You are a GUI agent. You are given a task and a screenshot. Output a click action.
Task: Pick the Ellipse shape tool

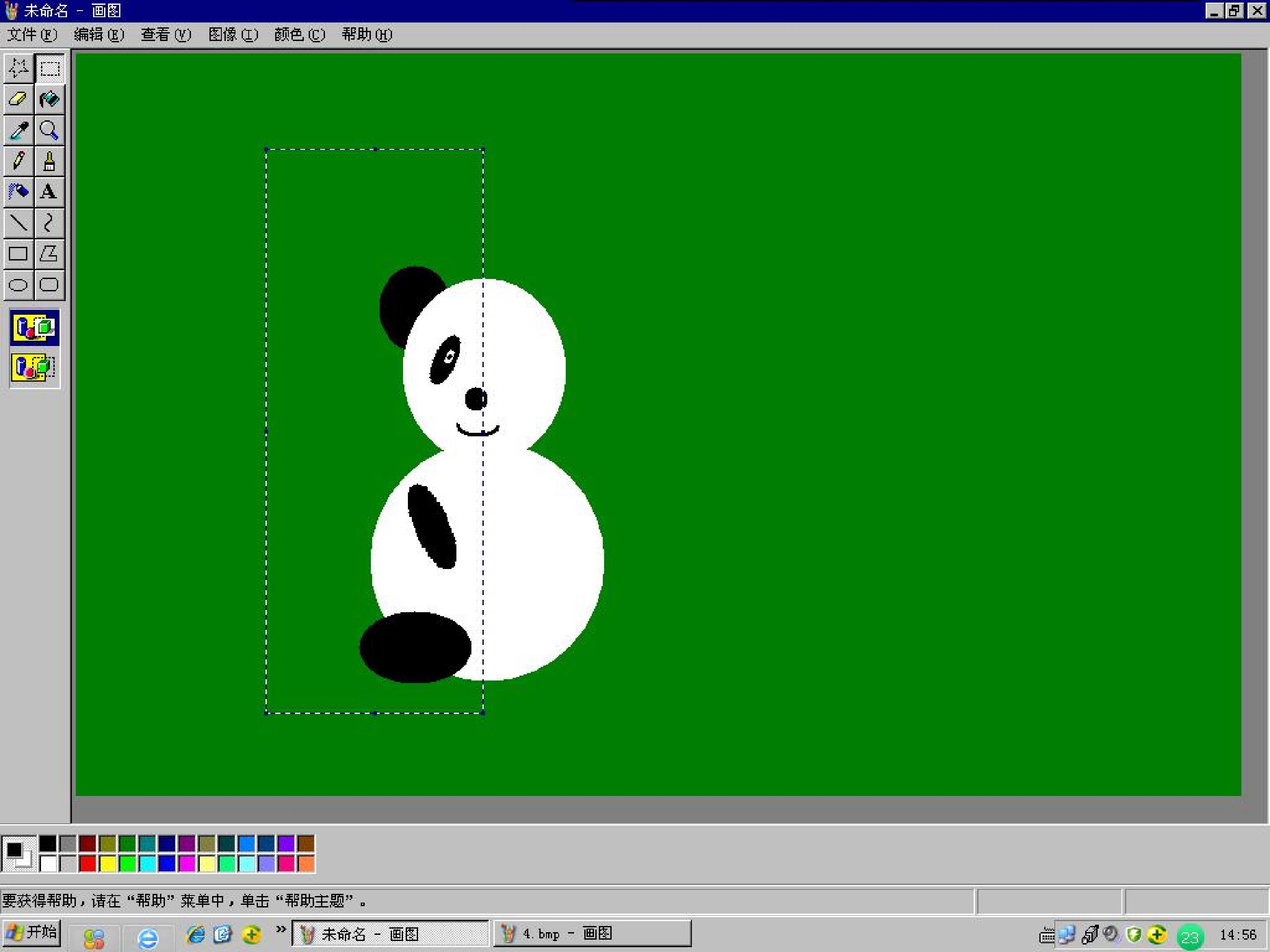tap(19, 285)
